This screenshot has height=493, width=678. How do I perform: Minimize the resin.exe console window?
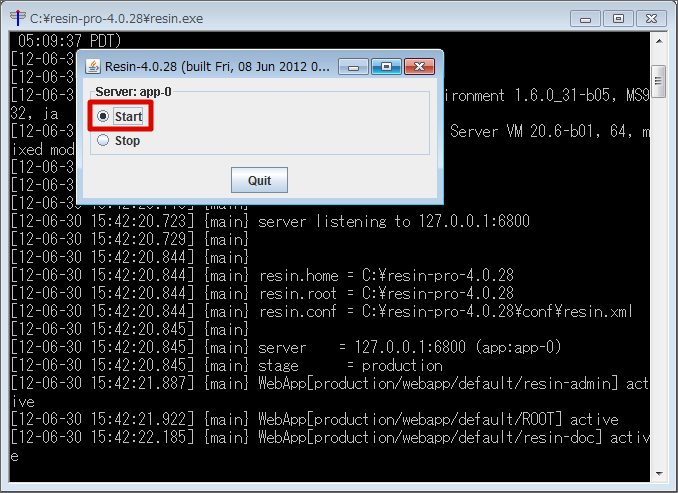point(585,19)
